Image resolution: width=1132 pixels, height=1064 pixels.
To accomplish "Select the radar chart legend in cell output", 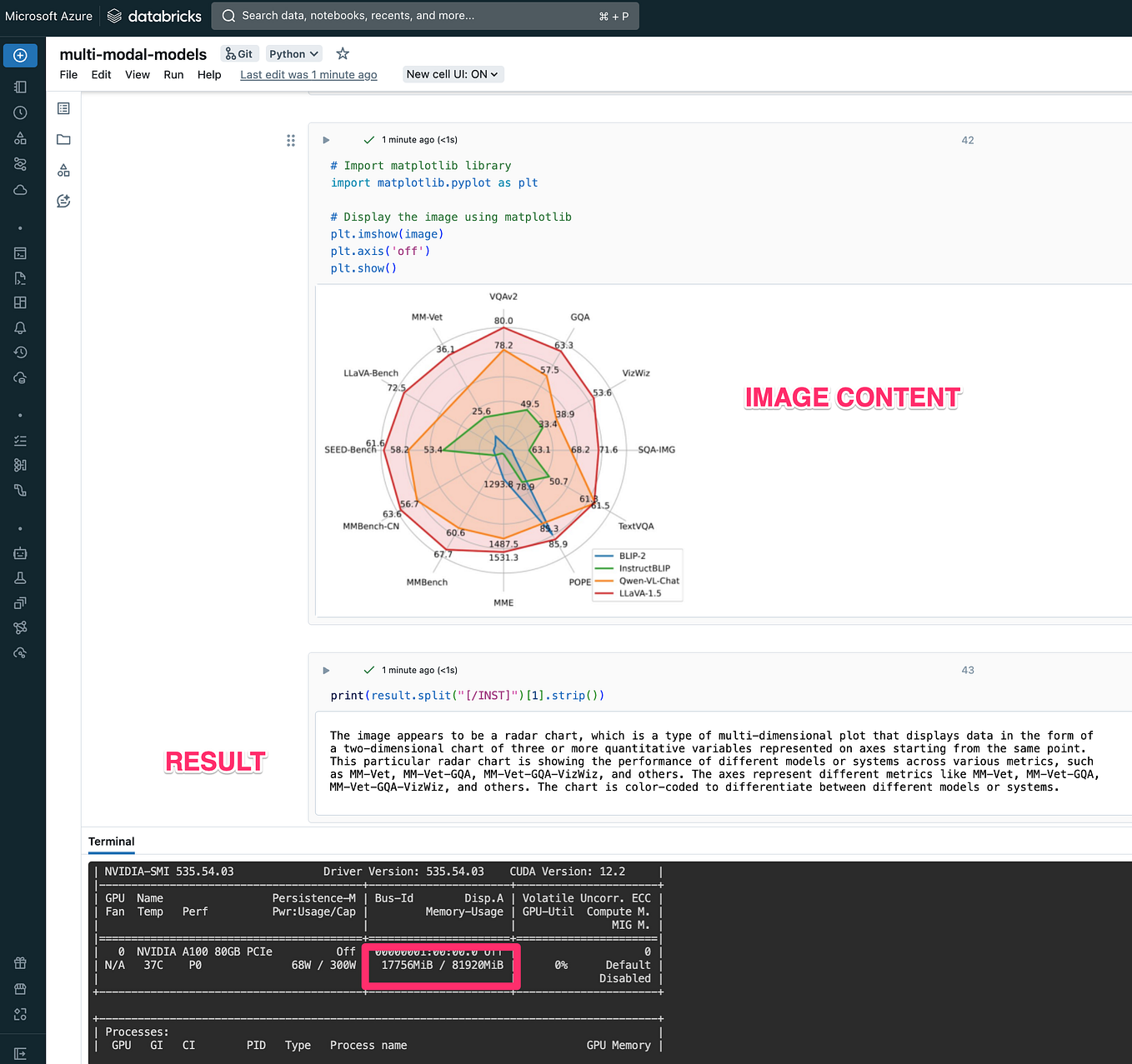I will (637, 575).
